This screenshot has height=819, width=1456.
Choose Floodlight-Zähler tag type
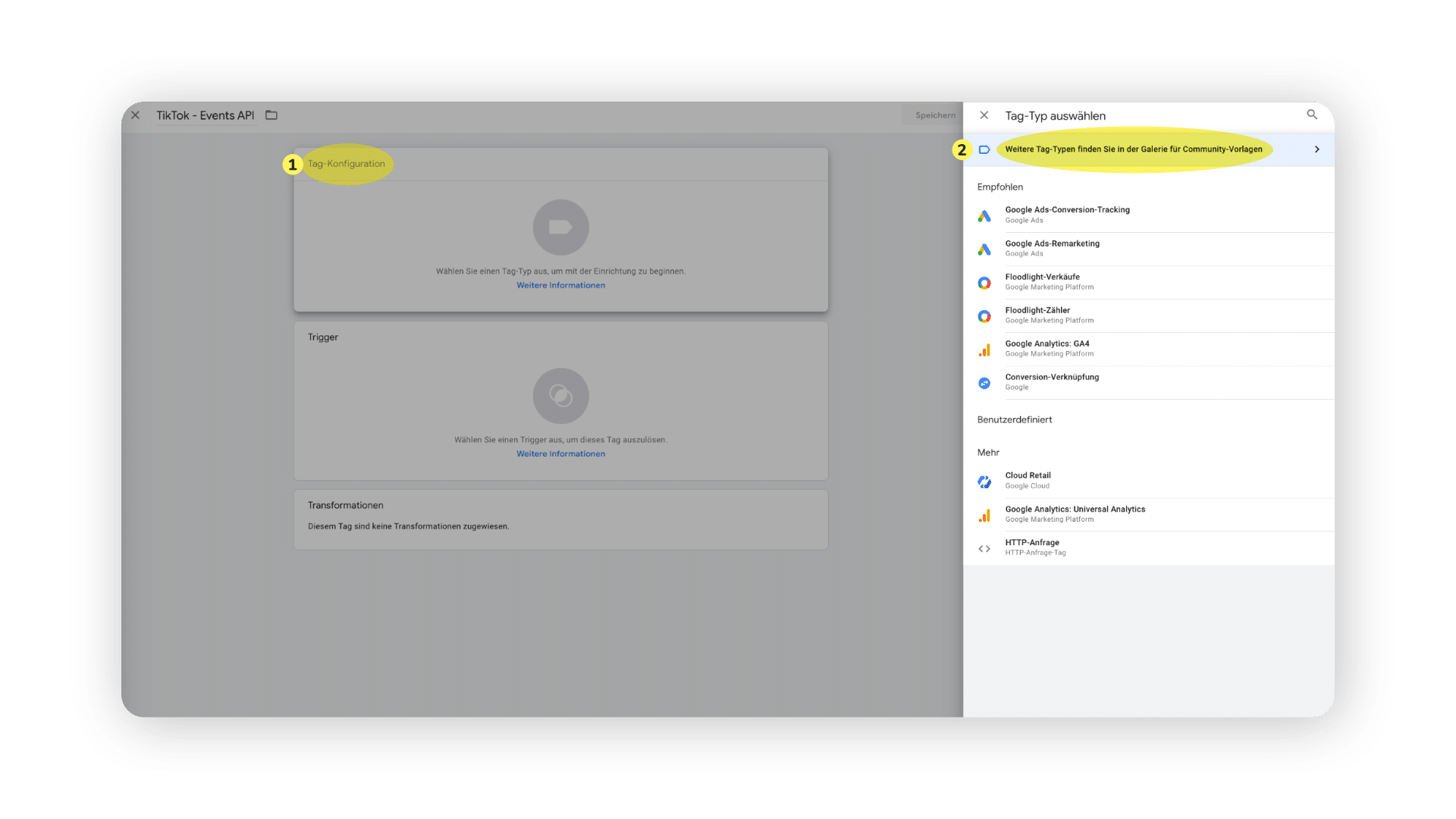(1149, 315)
